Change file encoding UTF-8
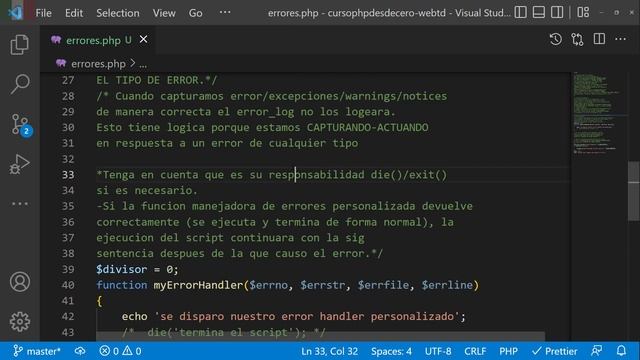This screenshot has height=360, width=640. pyautogui.click(x=438, y=351)
